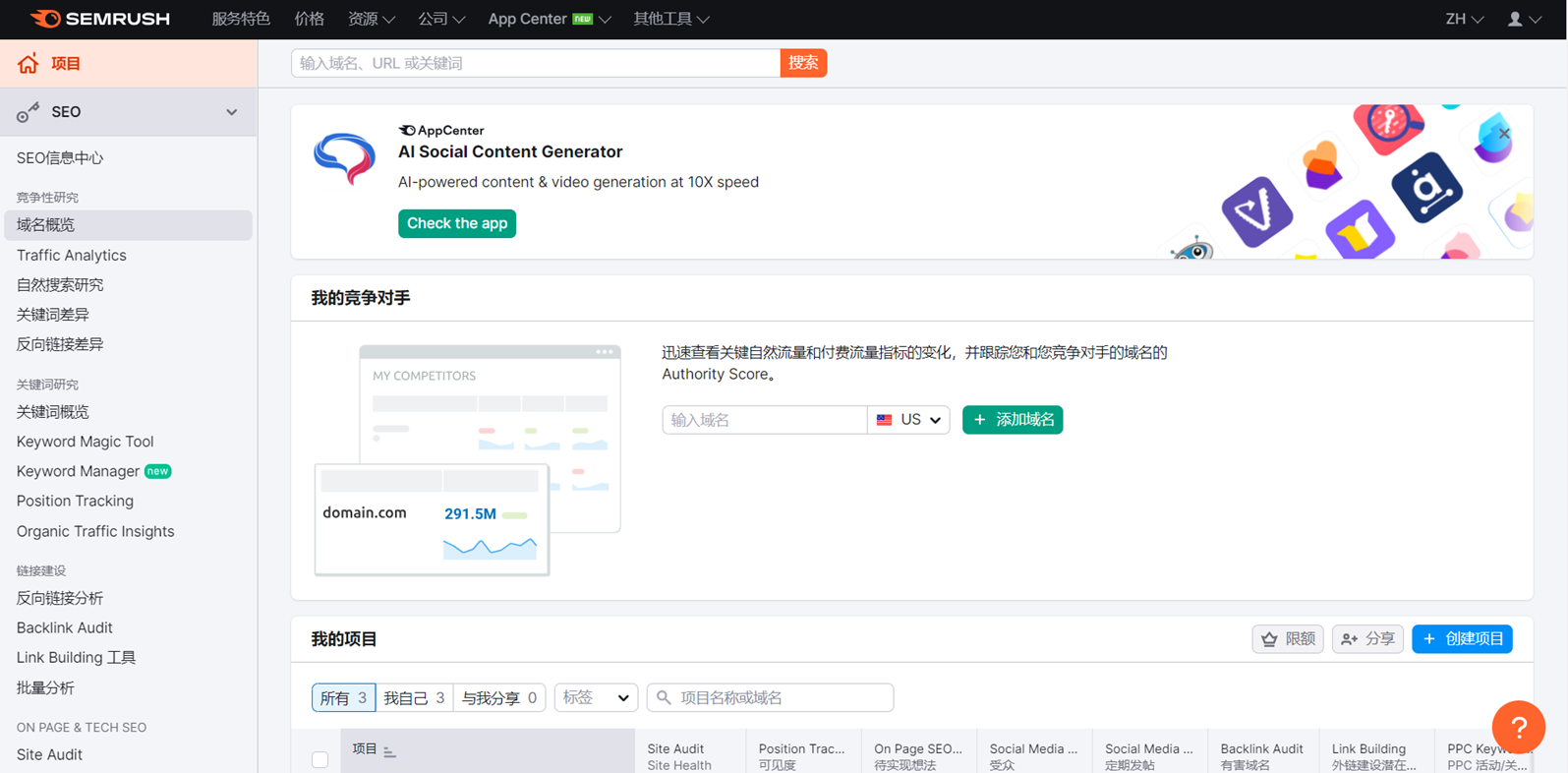Click the 分享 button
Viewport: 1568px width, 773px height.
1367,639
